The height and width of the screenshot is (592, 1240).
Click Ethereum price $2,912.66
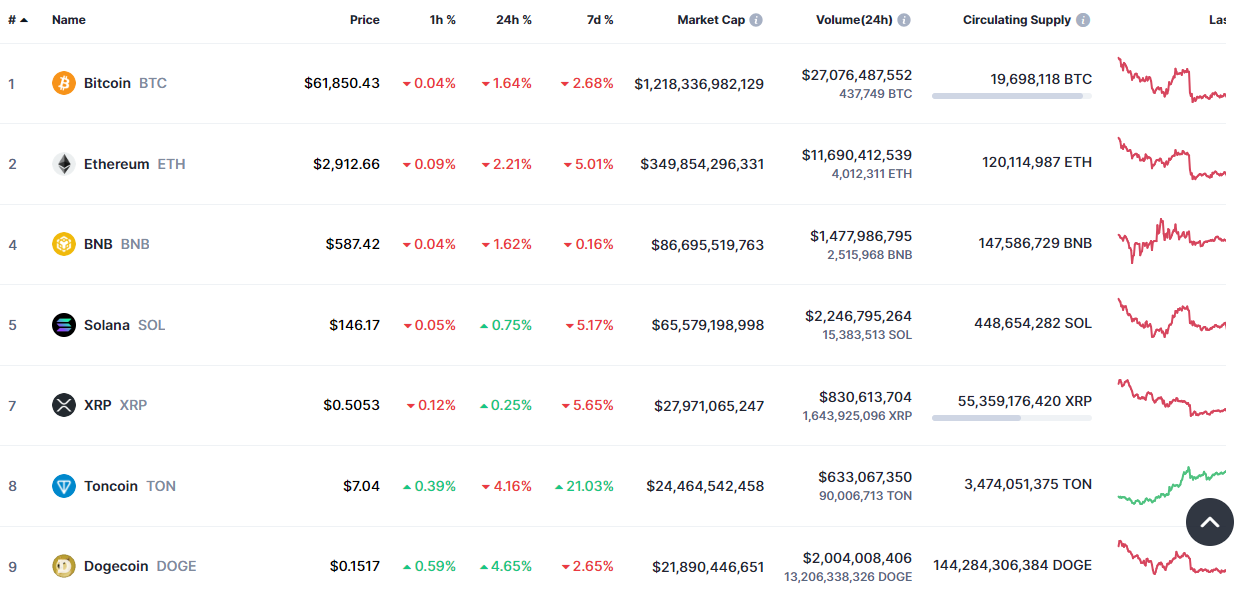(346, 164)
